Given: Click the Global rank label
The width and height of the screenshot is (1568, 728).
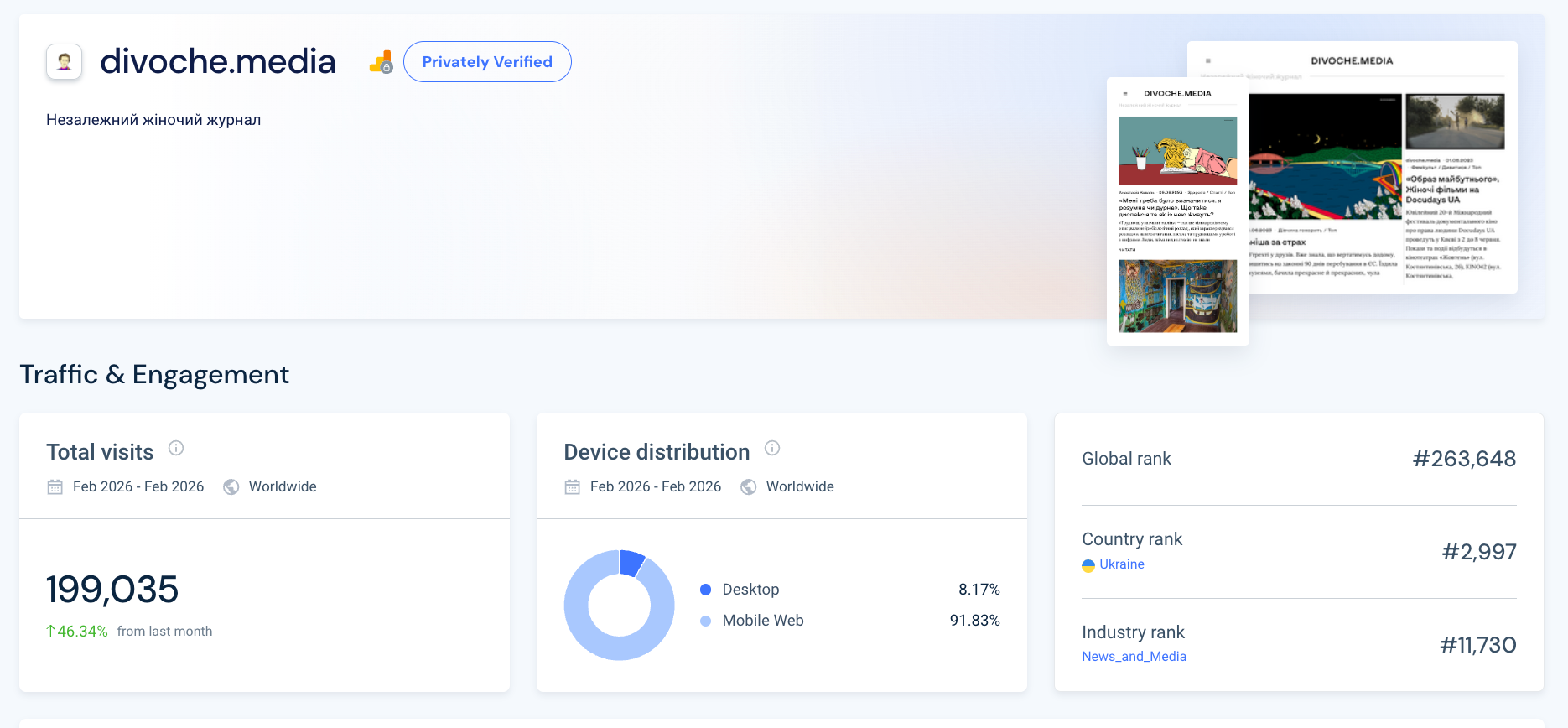Looking at the screenshot, I should point(1126,459).
